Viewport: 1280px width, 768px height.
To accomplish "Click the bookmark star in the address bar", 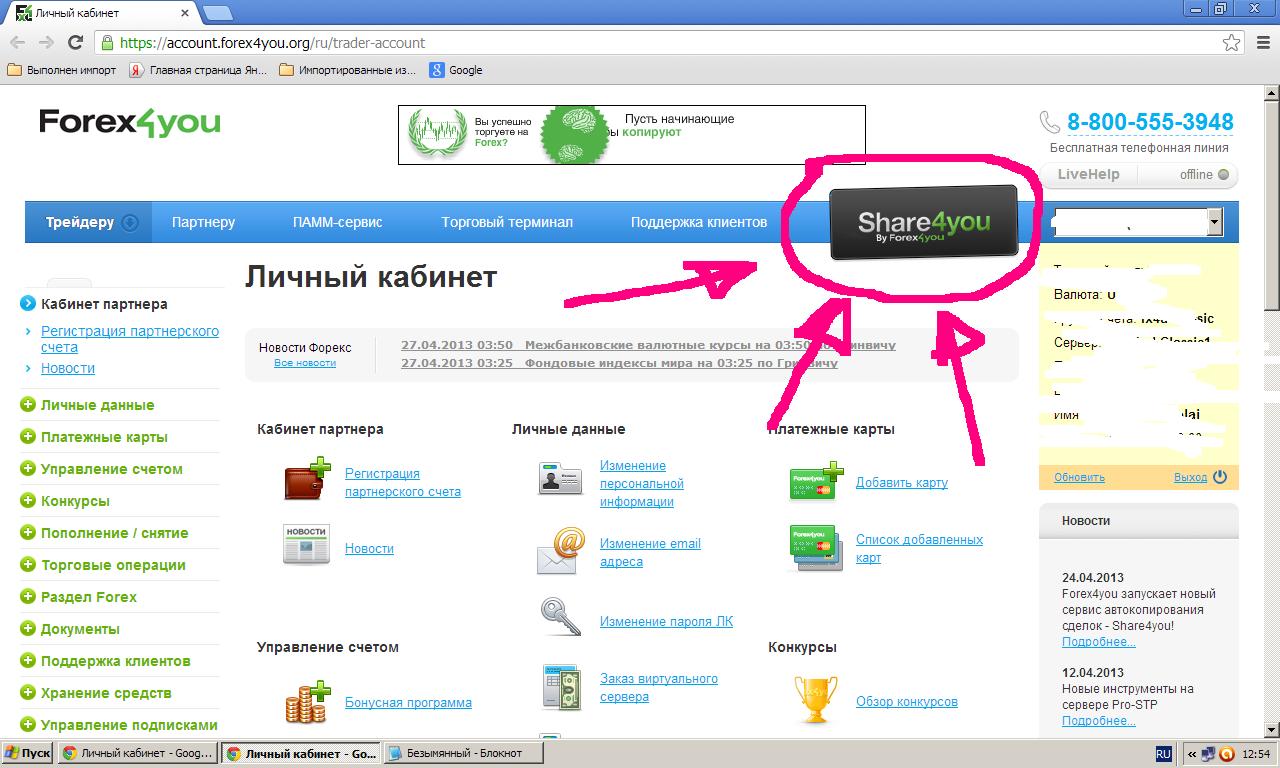I will pyautogui.click(x=1231, y=43).
